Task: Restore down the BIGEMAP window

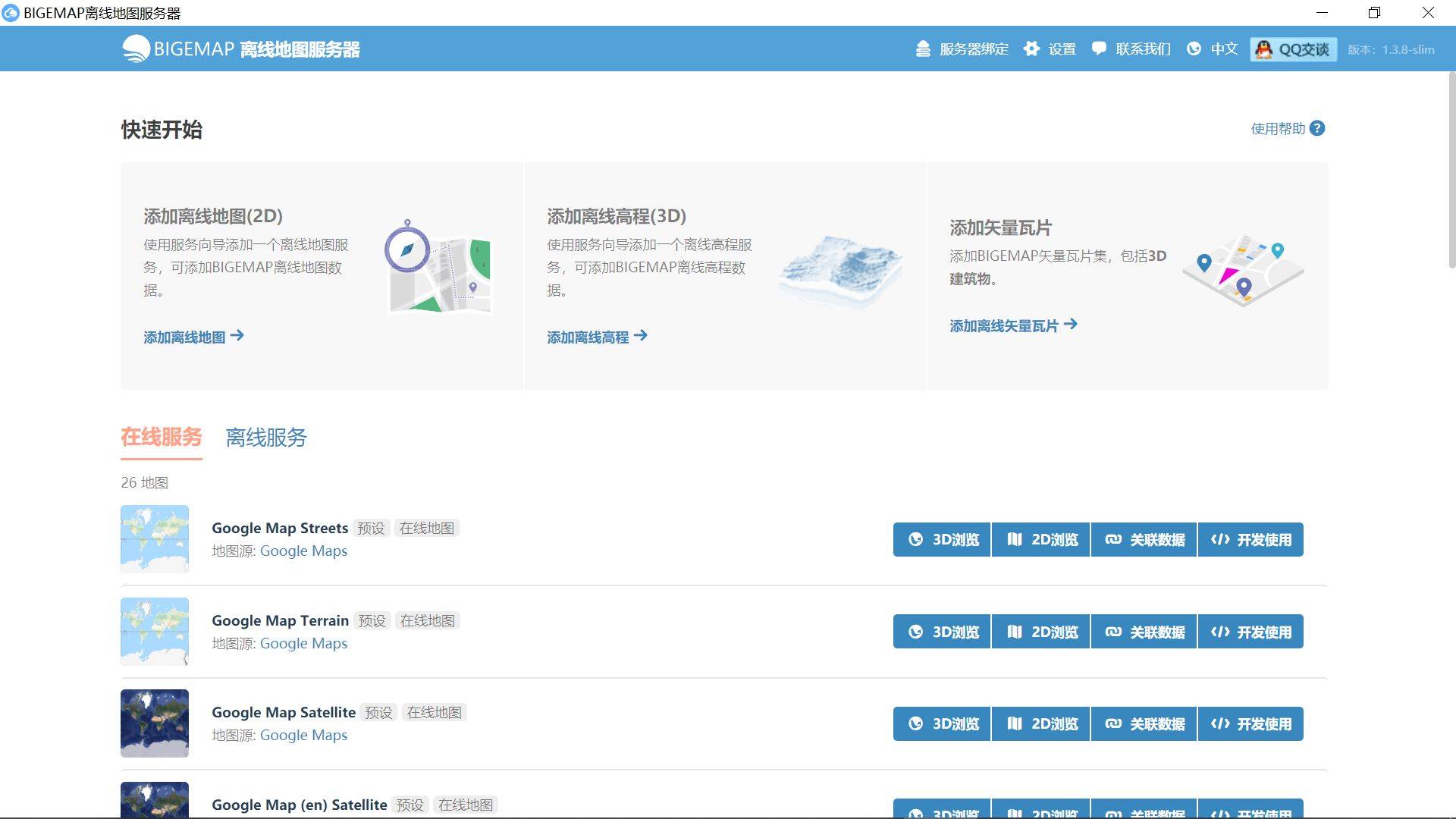Action: pos(1374,13)
